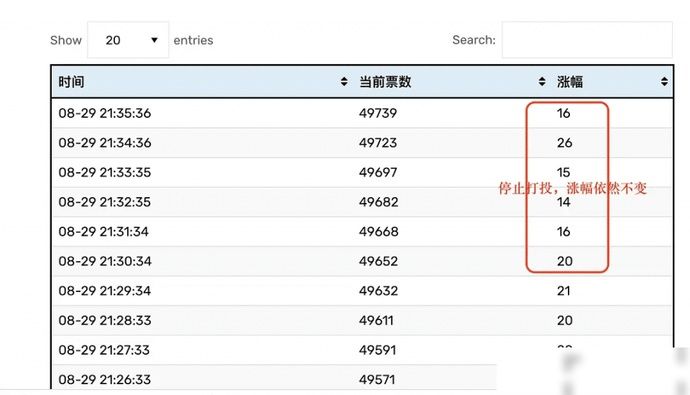Image resolution: width=690 pixels, height=395 pixels.
Task: Click 涨幅 value 15
Action: 564,172
